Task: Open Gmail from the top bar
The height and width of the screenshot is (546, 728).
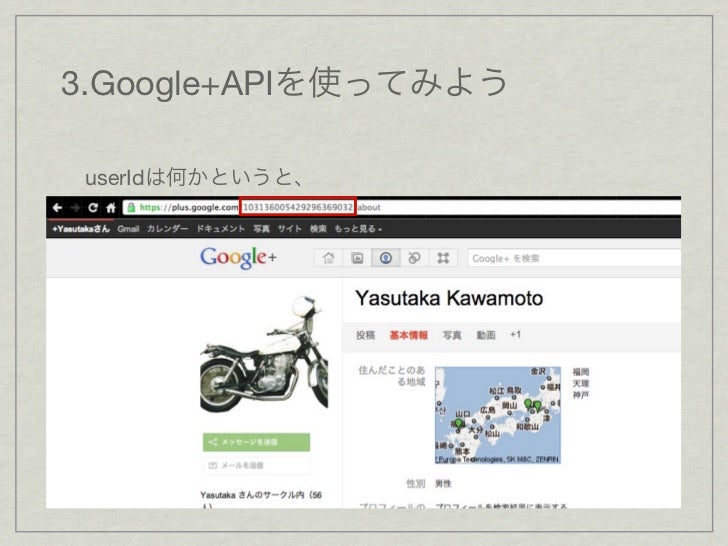Action: (128, 229)
